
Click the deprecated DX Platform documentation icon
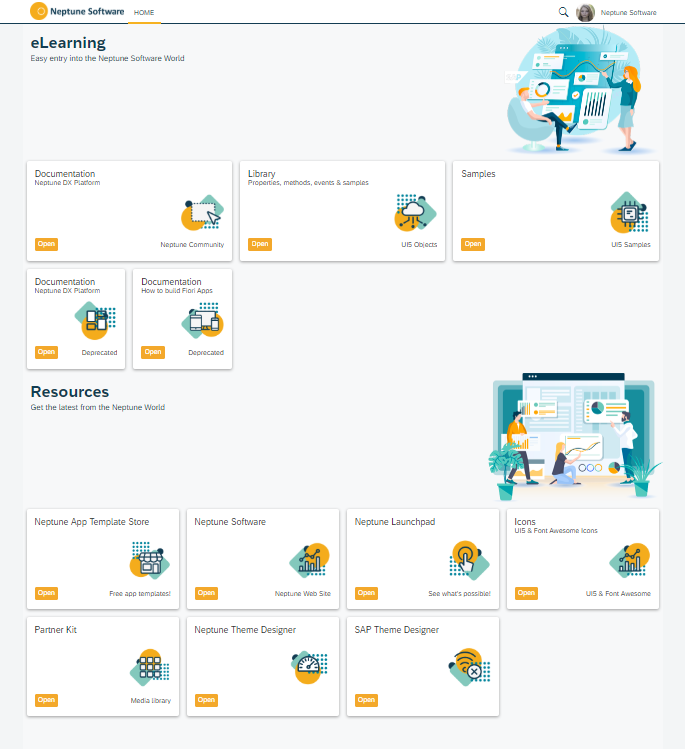click(x=96, y=320)
